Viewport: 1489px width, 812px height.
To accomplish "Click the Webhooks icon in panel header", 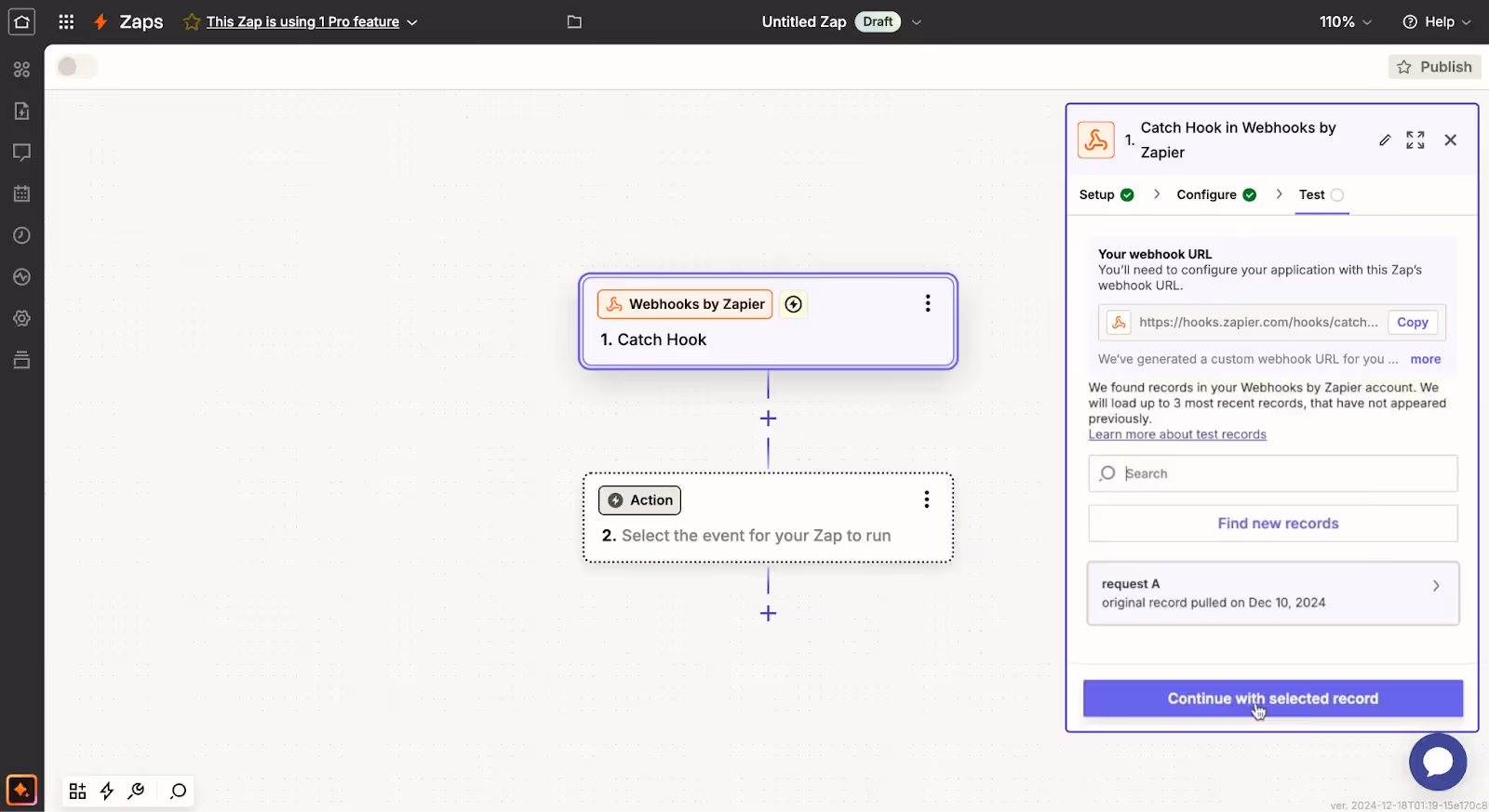I will [1096, 140].
